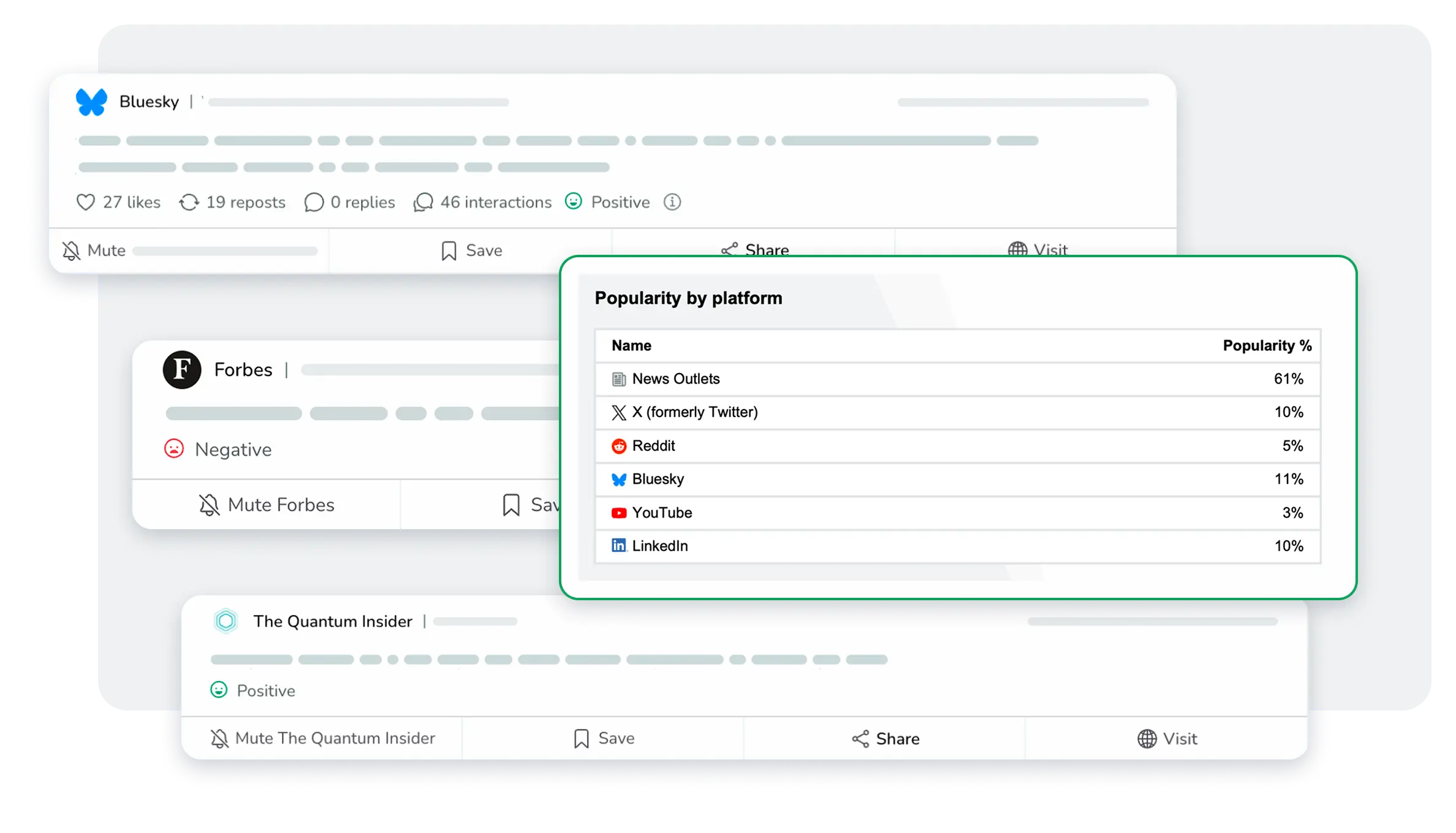Visit The Quantum Insider article source

[x=1167, y=739]
